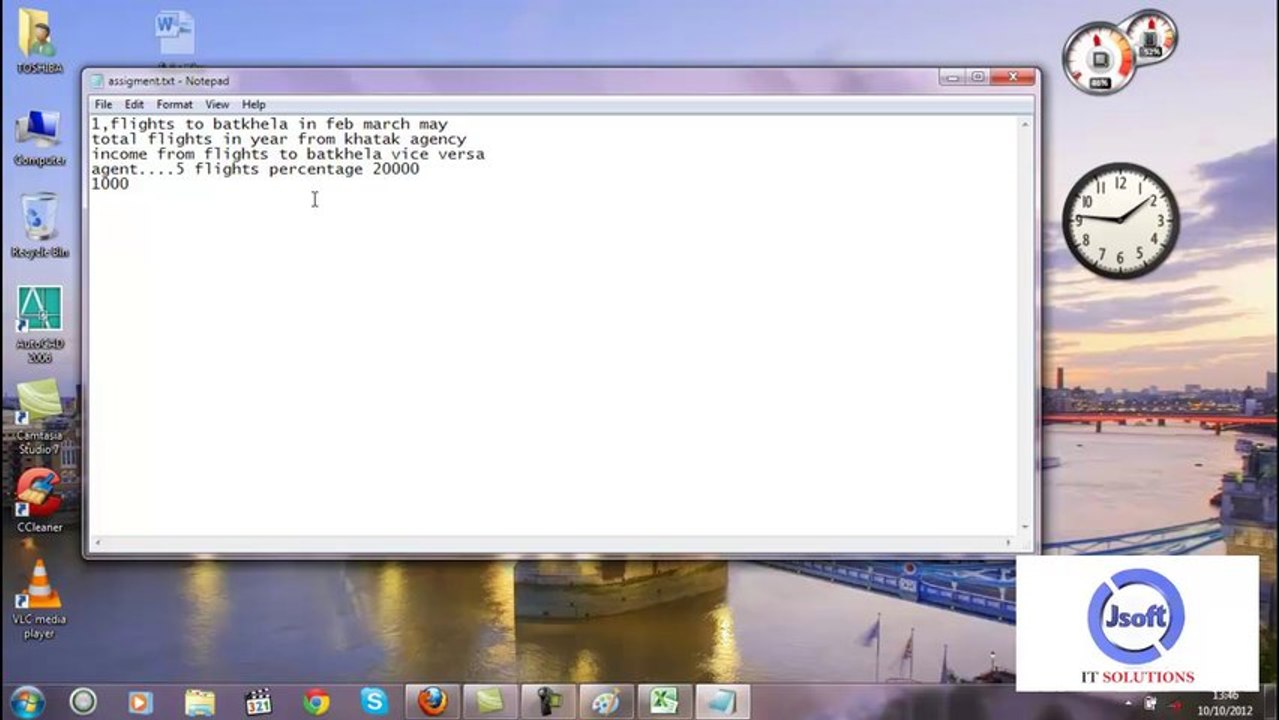Launch AutoCAD 2006 from desktop
Screen dimensions: 1279x720
(x=39, y=324)
